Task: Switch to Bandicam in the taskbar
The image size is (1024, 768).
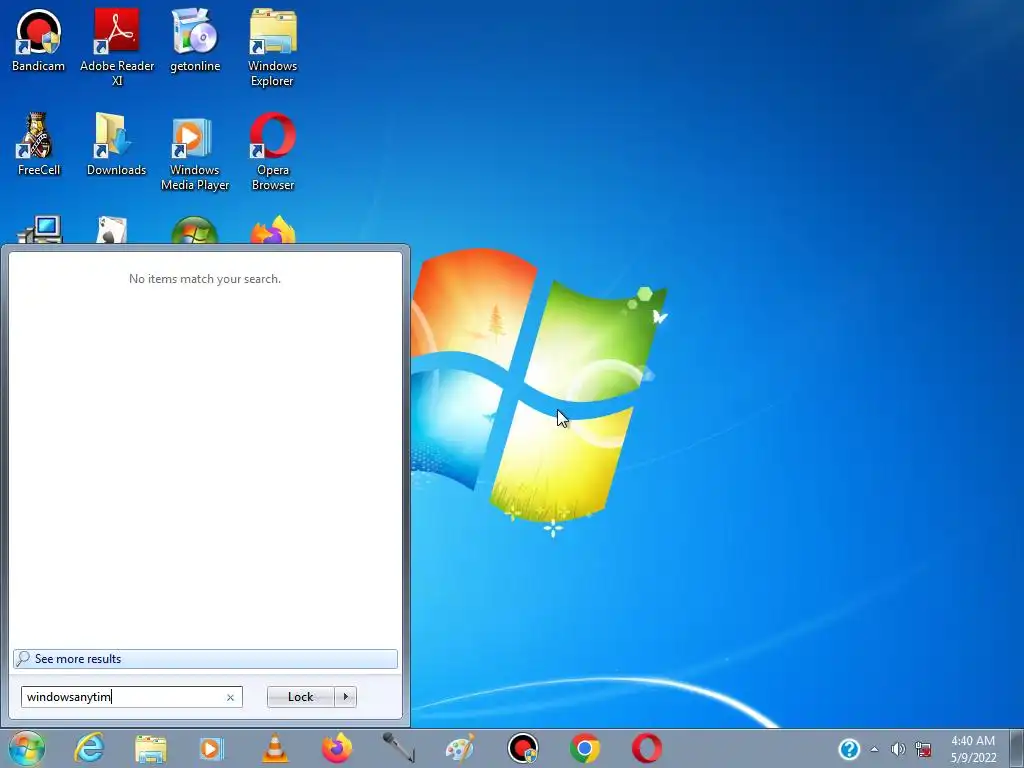Action: 522,748
